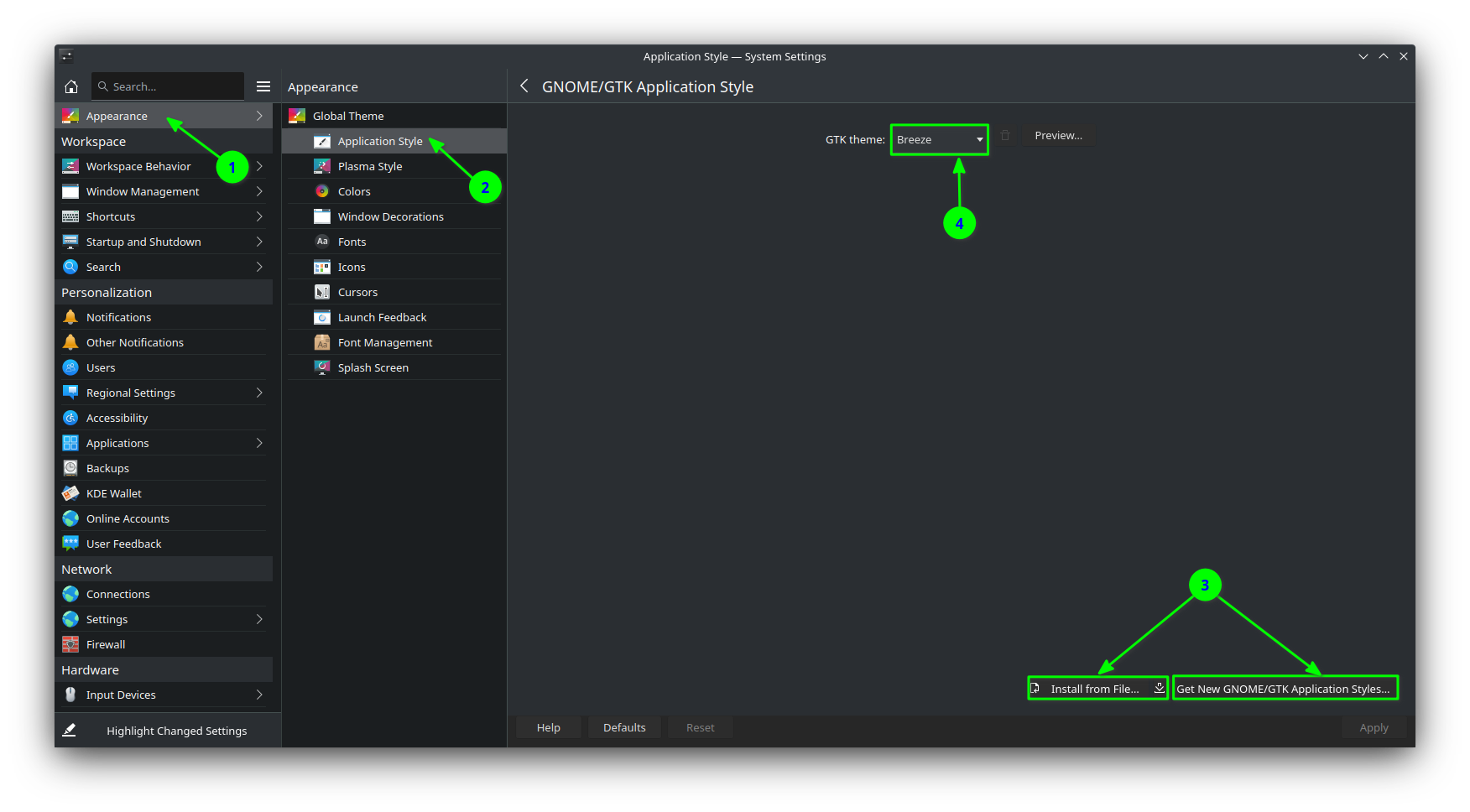Expand the Regional Settings chevron

coord(259,393)
